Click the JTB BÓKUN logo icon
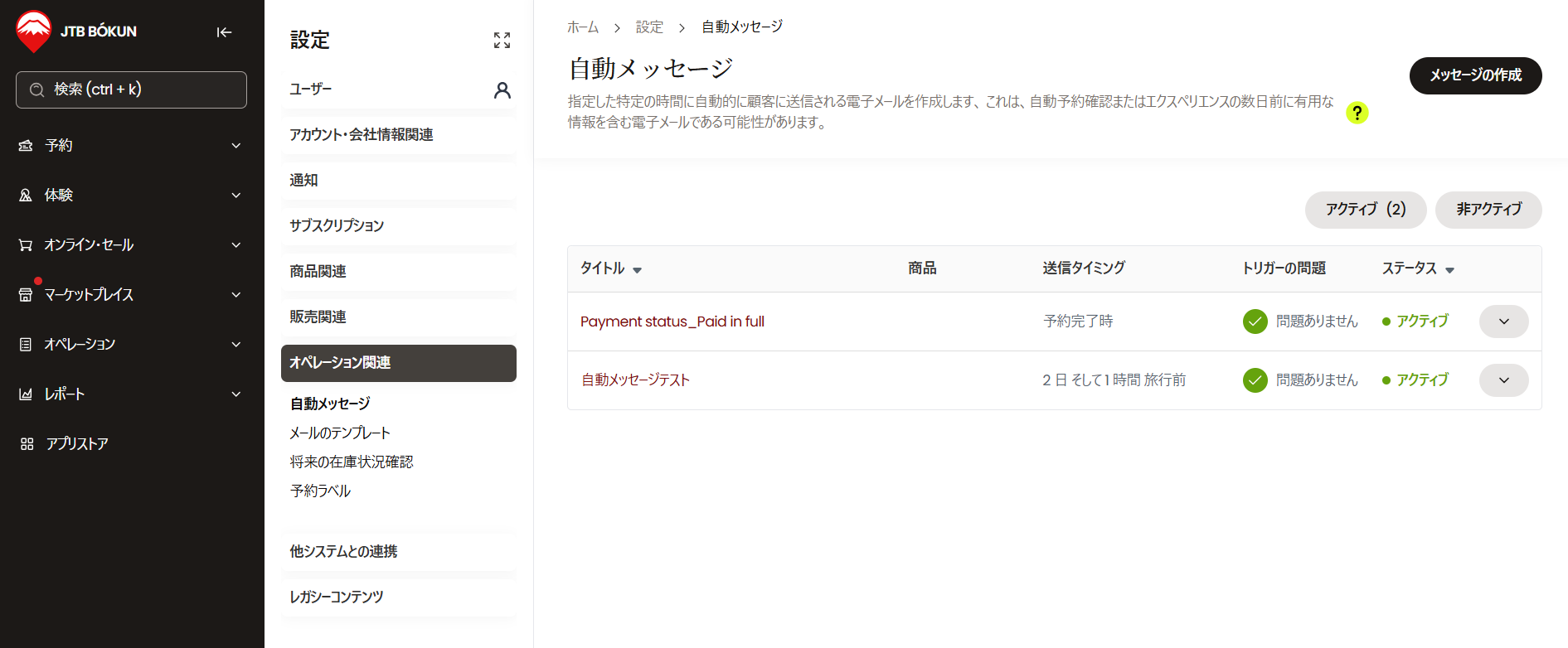The height and width of the screenshot is (648, 1568). 34,31
